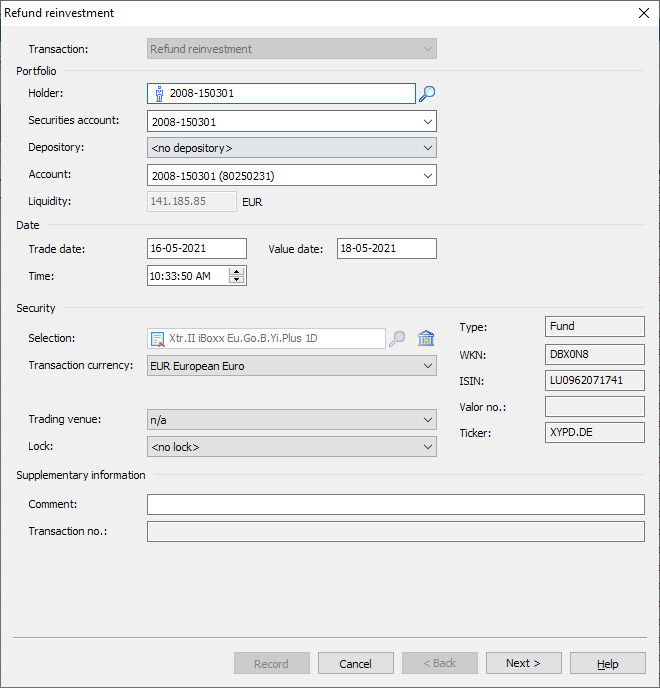The image size is (660, 688).
Task: Focus the Value date field
Action: [x=386, y=249]
